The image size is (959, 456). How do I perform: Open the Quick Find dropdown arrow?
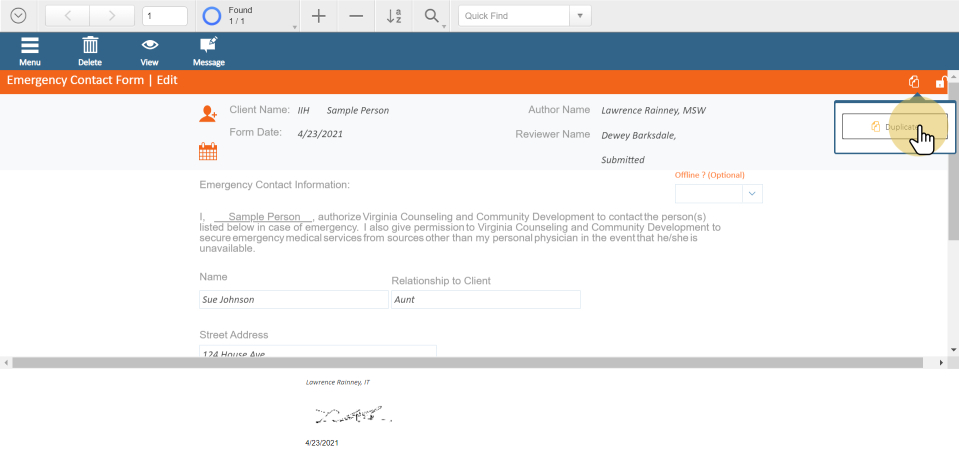tap(580, 16)
